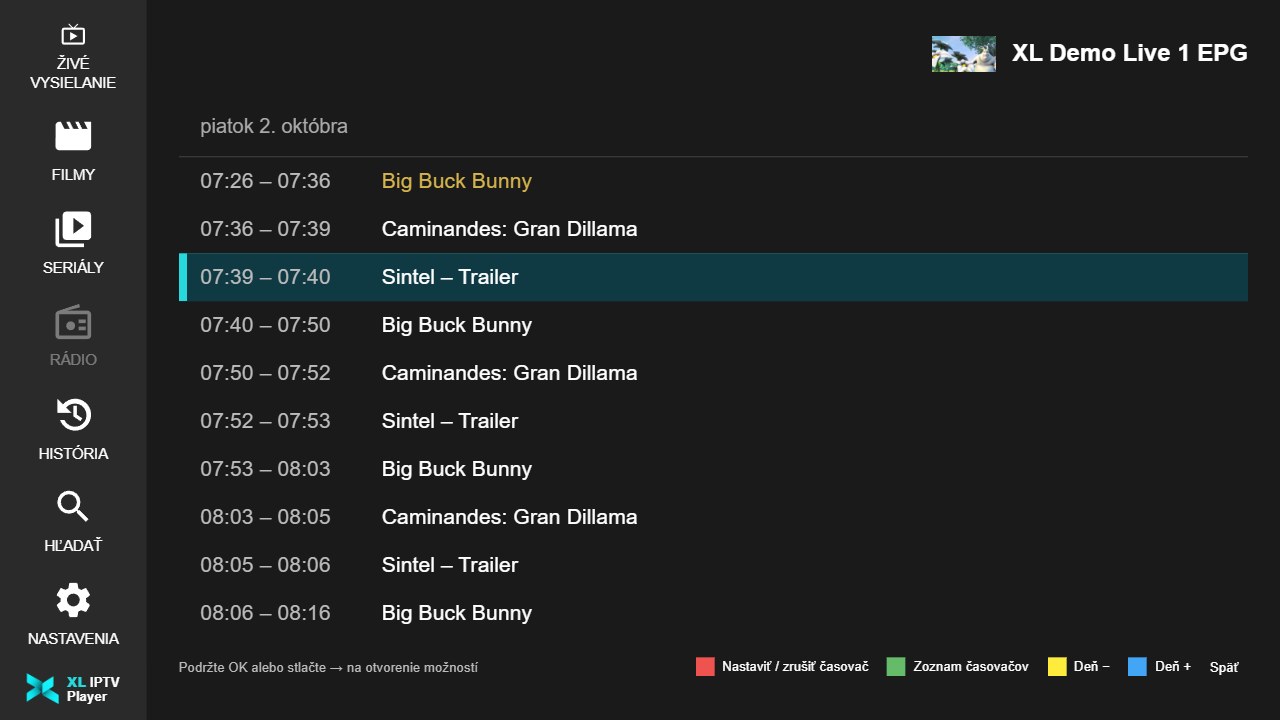Image resolution: width=1280 pixels, height=720 pixels.
Task: Click the Podržte OK hint text
Action: (328, 667)
